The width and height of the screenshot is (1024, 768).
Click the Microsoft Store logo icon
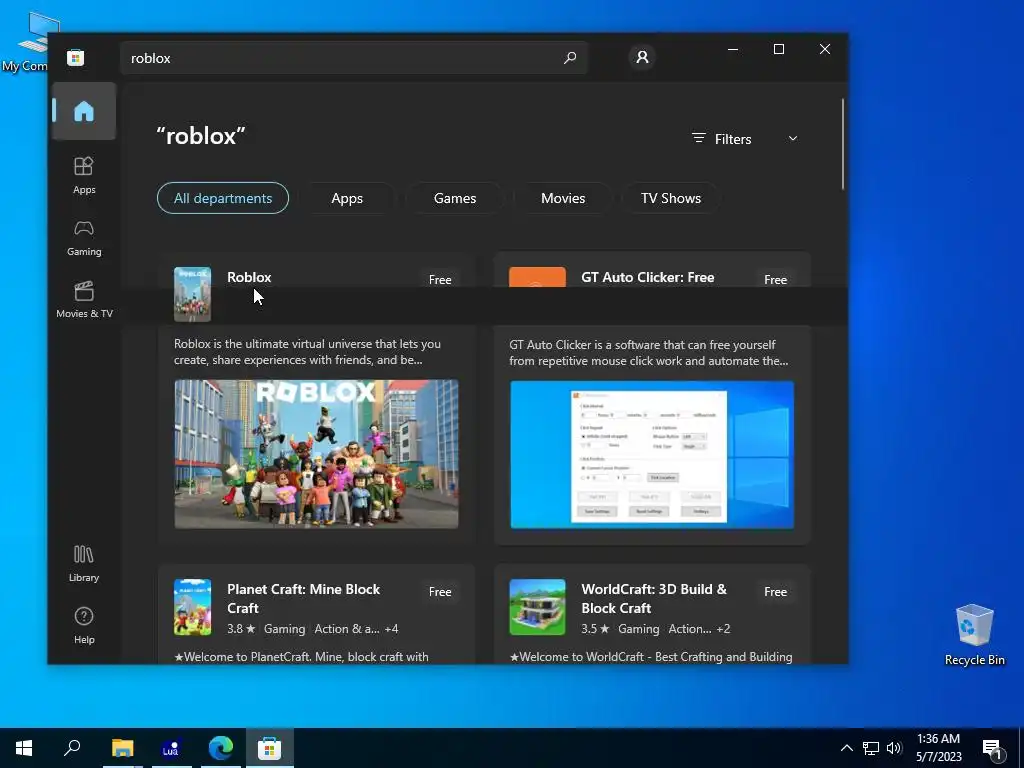(x=75, y=57)
